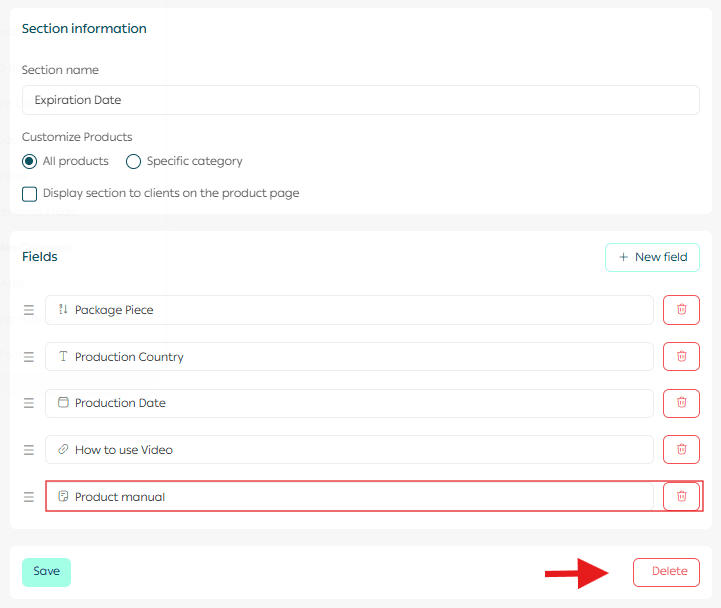Remove Product manual field using trash icon
This screenshot has width=721, height=608.
click(x=681, y=497)
